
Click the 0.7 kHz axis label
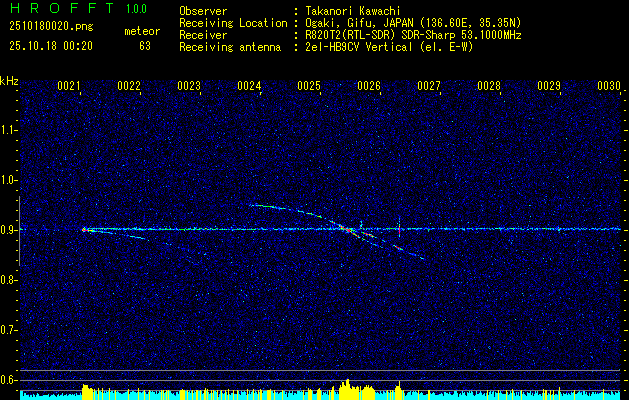pos(8,331)
